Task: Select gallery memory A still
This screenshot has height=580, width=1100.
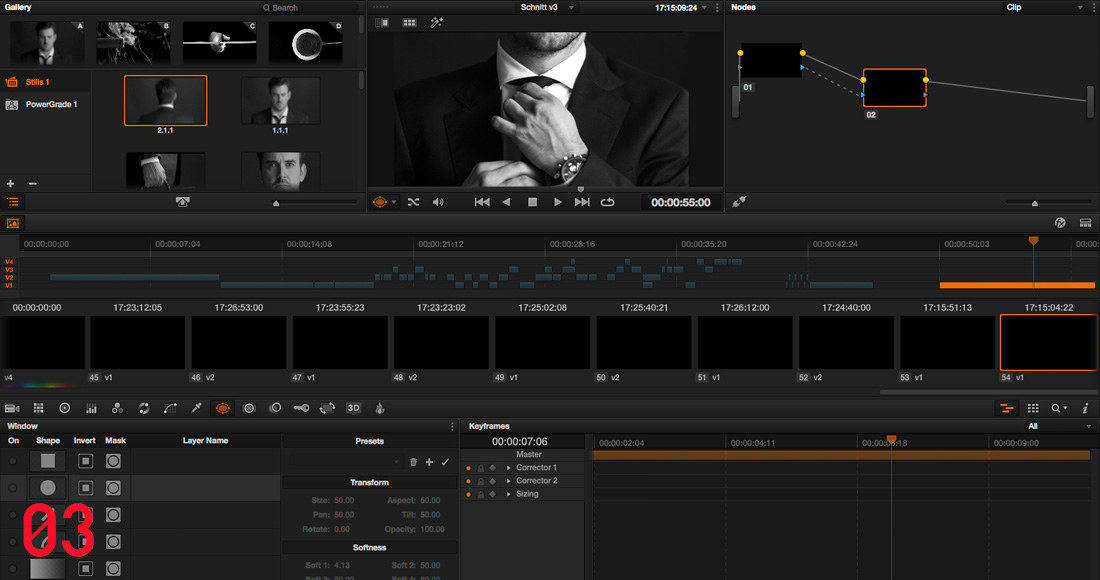Action: click(48, 43)
